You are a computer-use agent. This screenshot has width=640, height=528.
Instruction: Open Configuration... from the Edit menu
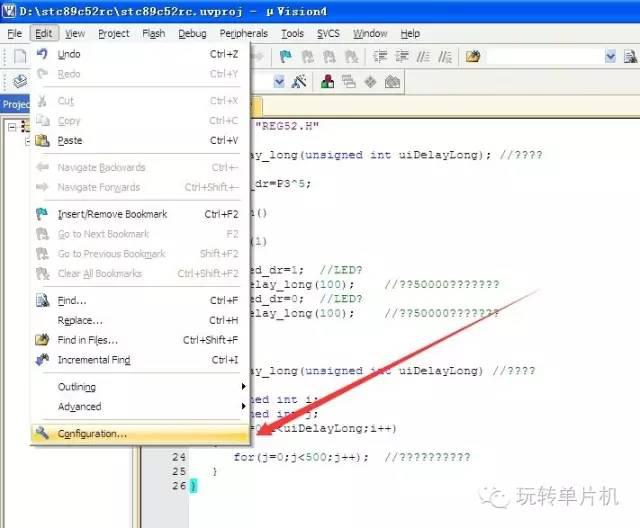[140, 434]
